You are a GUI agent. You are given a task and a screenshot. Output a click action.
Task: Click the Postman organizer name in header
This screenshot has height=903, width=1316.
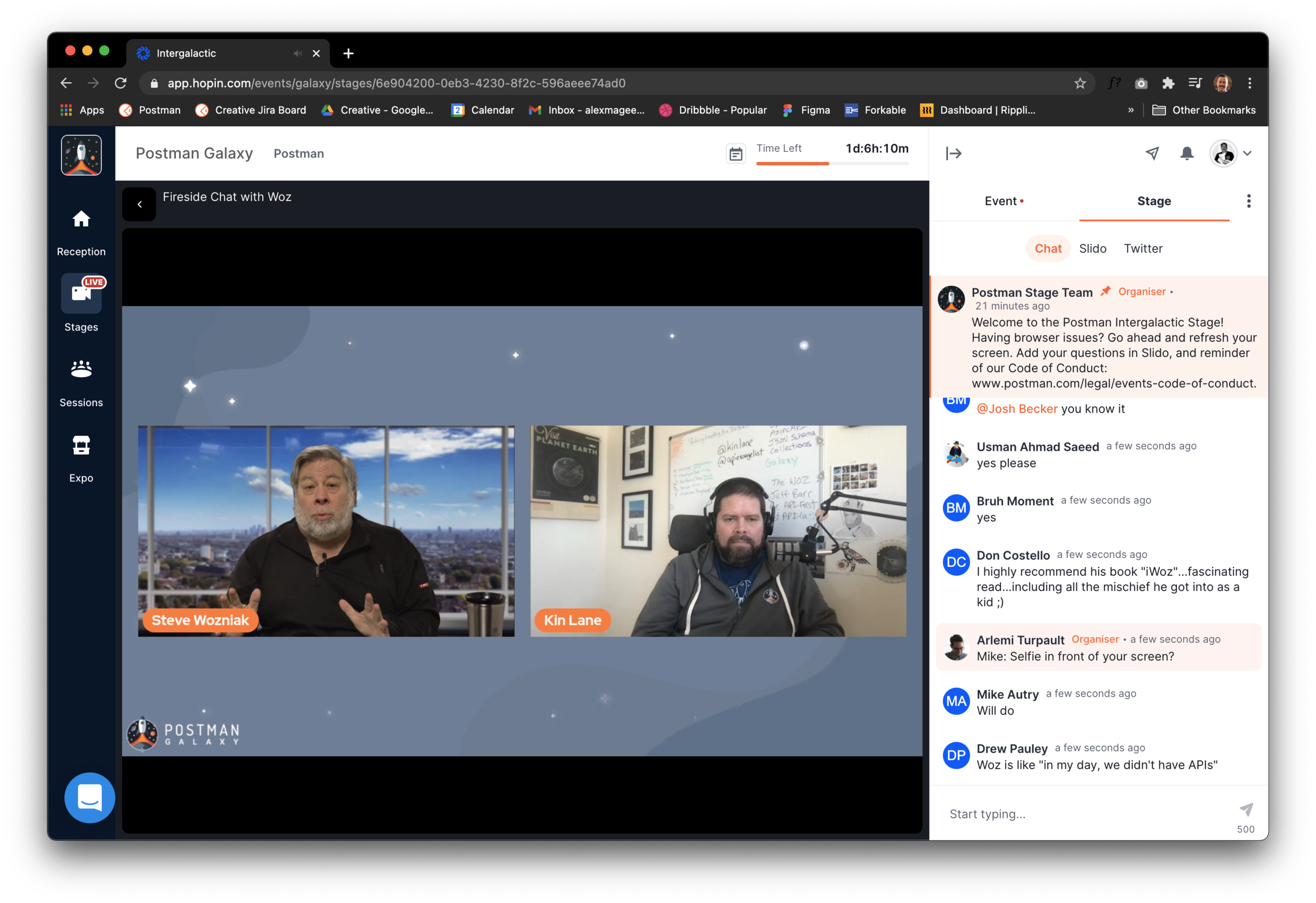pyautogui.click(x=298, y=154)
